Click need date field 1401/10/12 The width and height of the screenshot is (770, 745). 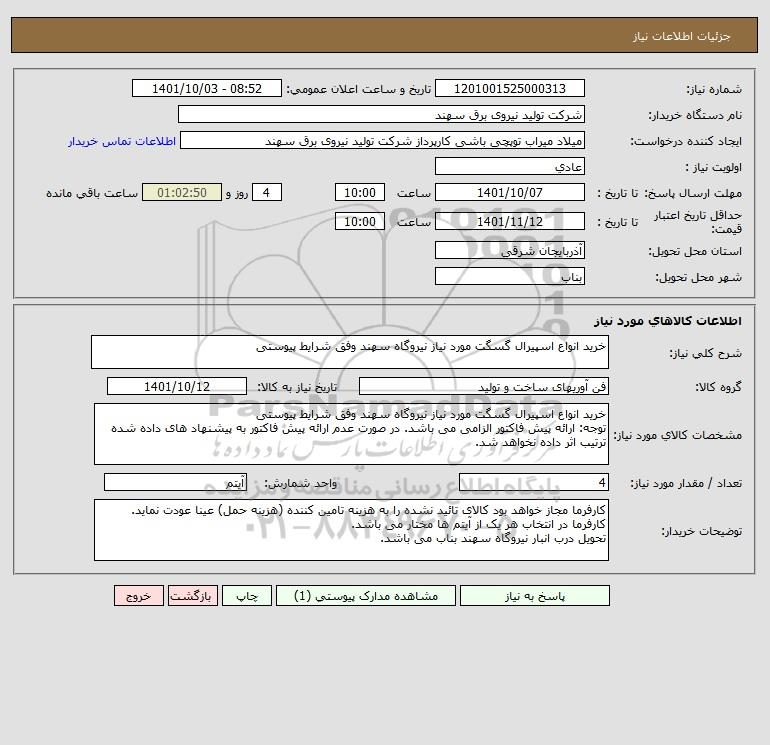(x=177, y=386)
